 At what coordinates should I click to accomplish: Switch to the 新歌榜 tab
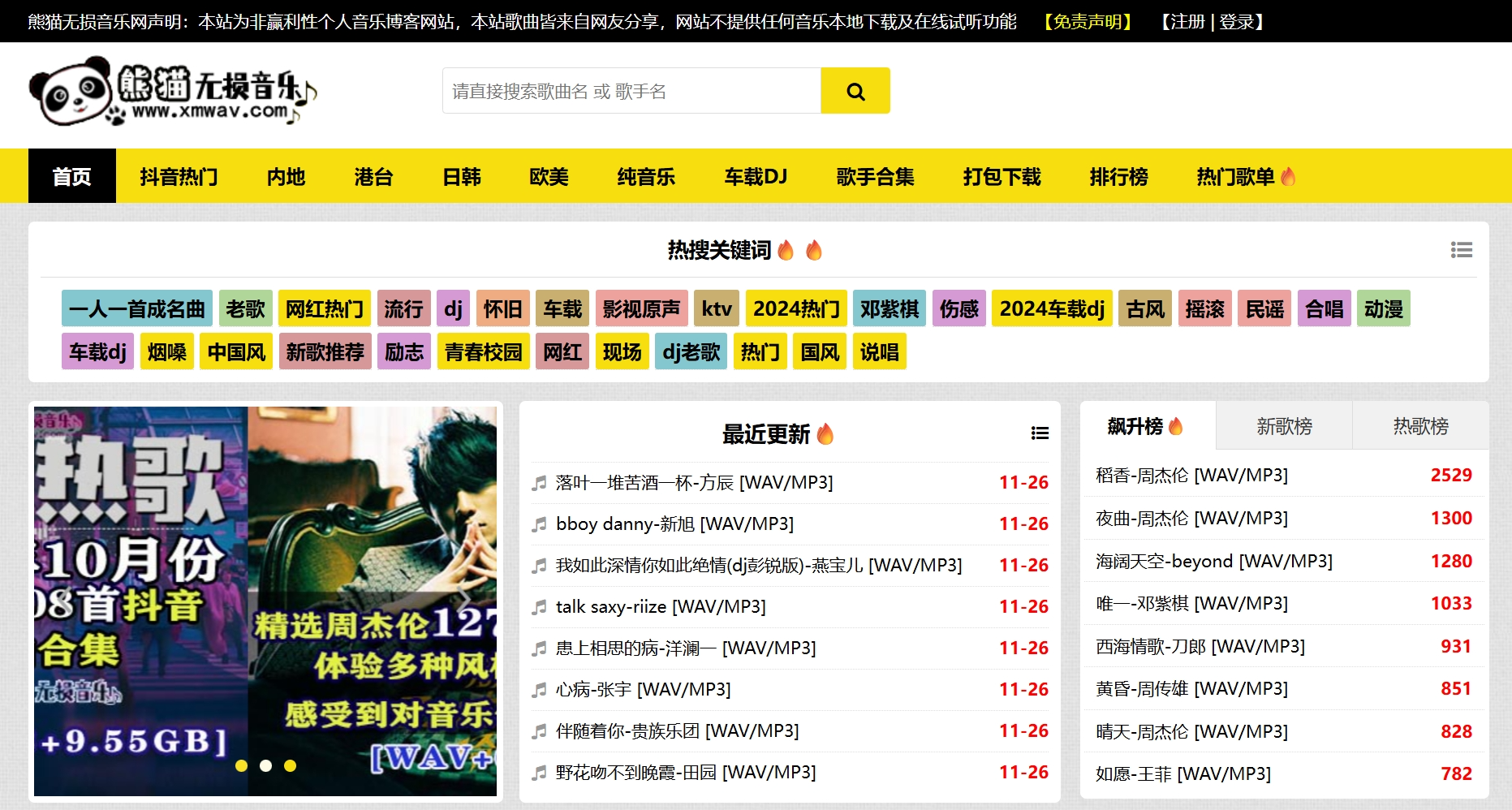(x=1284, y=426)
